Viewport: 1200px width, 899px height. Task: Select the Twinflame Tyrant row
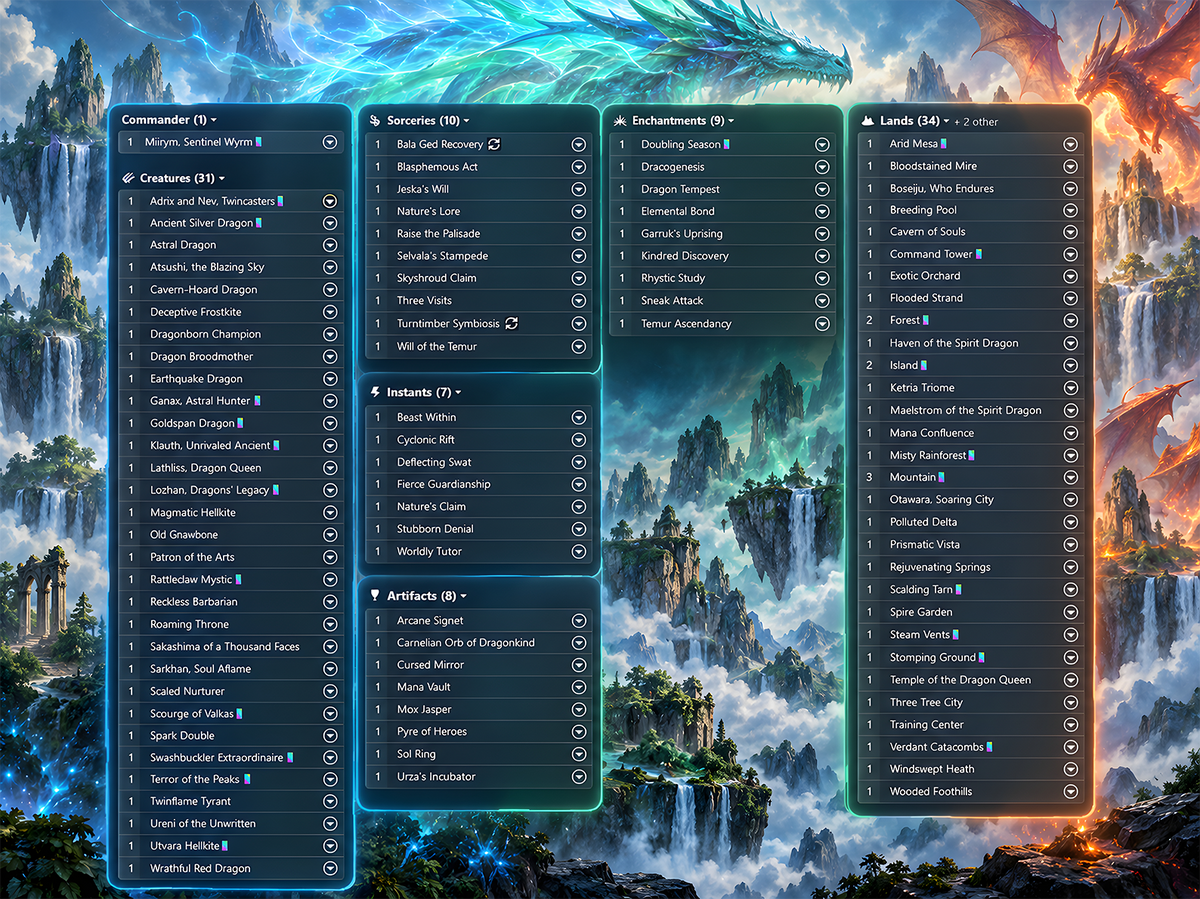click(x=231, y=802)
